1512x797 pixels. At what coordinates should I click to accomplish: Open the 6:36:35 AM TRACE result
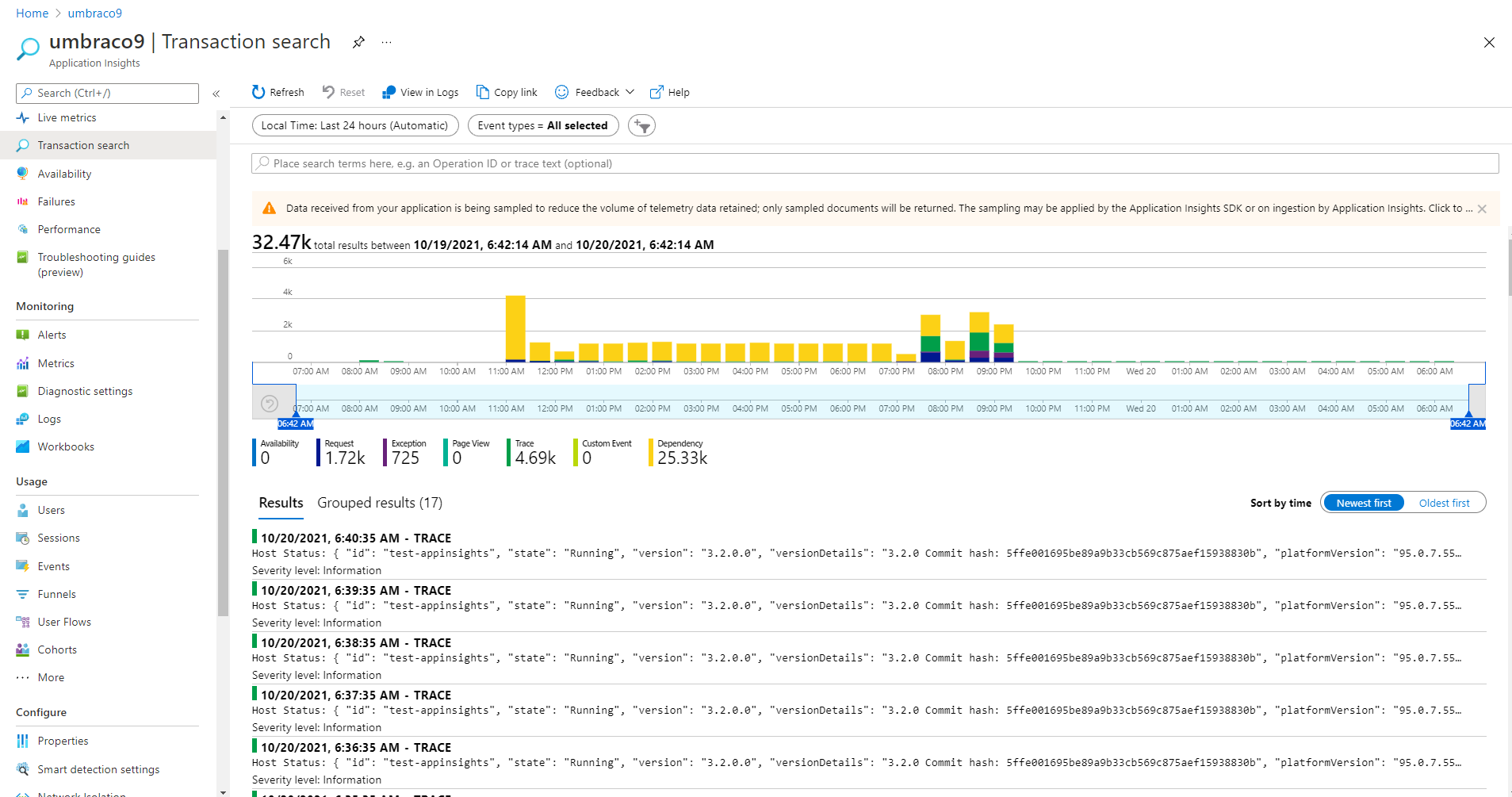click(869, 763)
